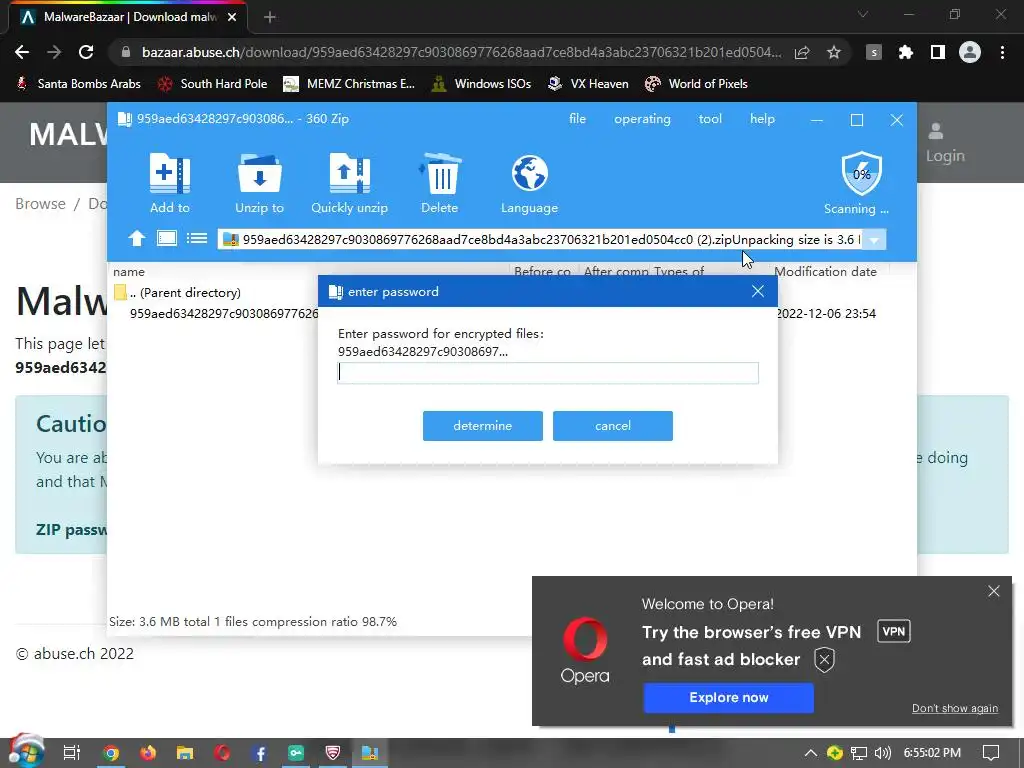Image resolution: width=1024 pixels, height=768 pixels.
Task: Click the Browse breadcrumb link
Action: pyautogui.click(x=40, y=204)
